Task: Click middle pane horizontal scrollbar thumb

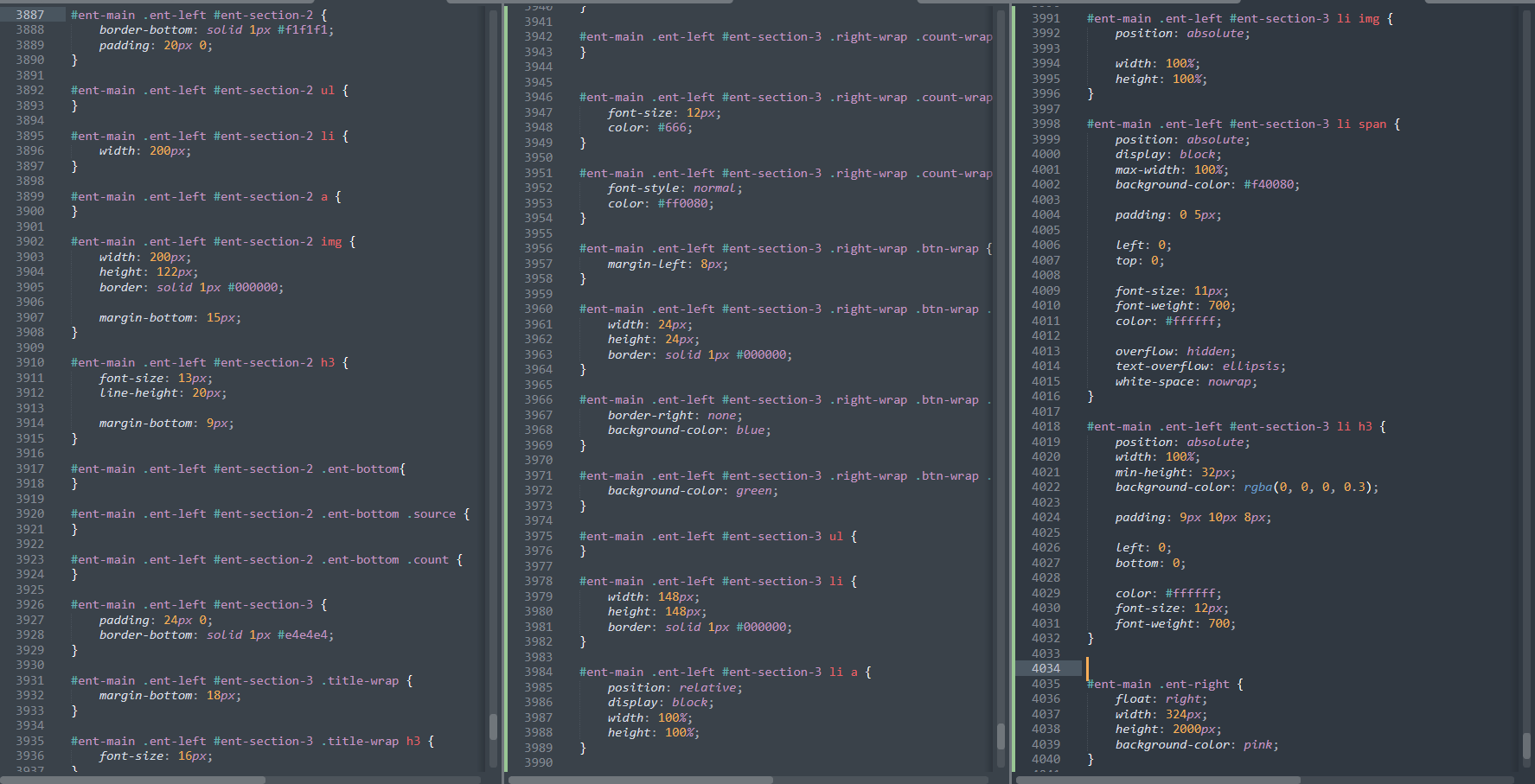Action: pos(641,780)
